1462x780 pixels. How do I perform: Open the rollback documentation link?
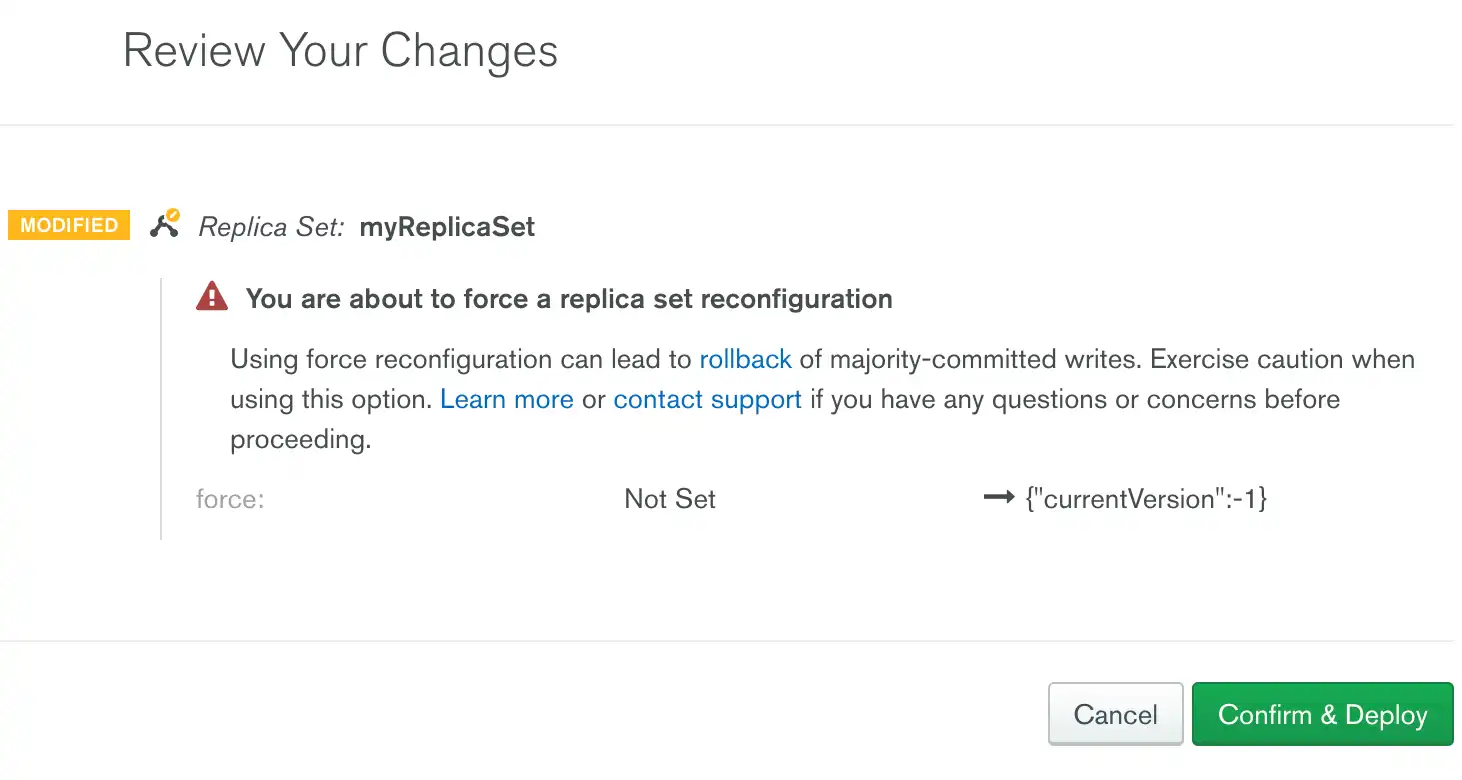(x=745, y=359)
